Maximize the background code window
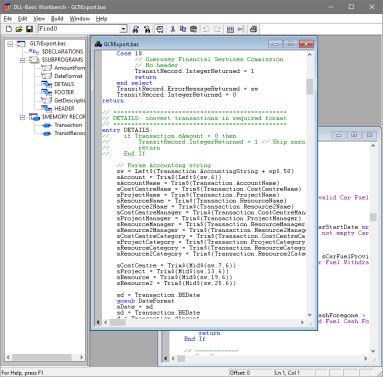The width and height of the screenshot is (383, 377). pyautogui.click(x=354, y=135)
